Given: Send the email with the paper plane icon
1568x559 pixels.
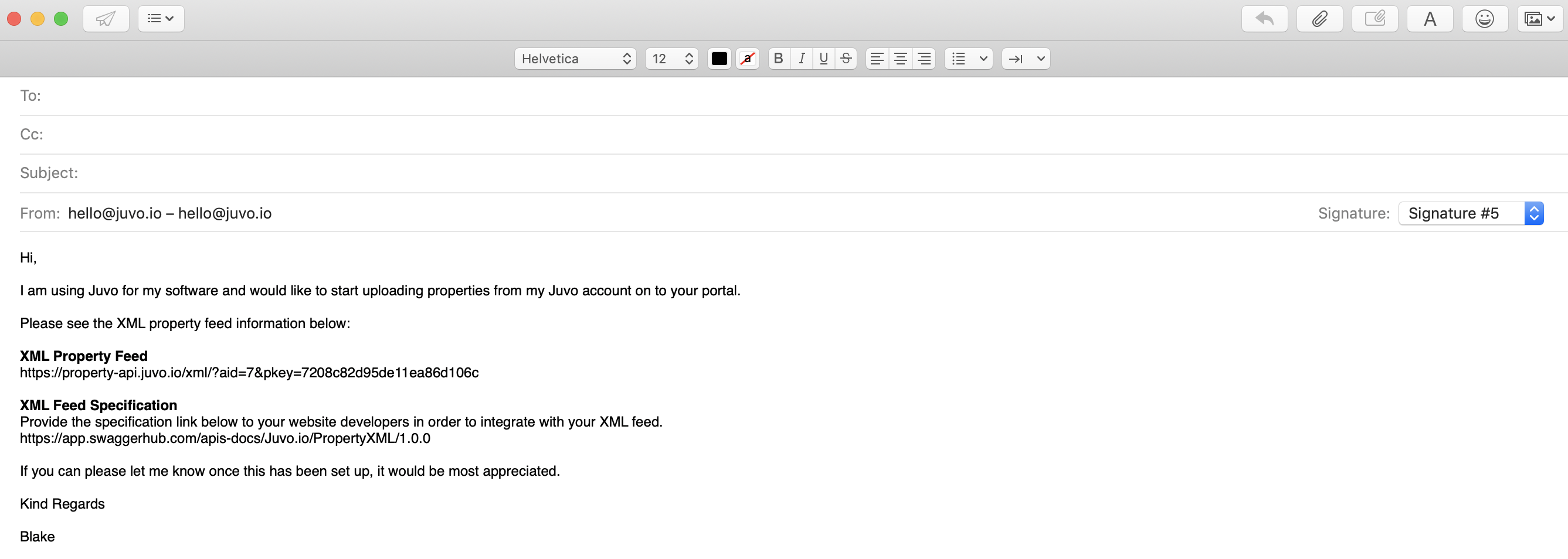Looking at the screenshot, I should pyautogui.click(x=106, y=18).
